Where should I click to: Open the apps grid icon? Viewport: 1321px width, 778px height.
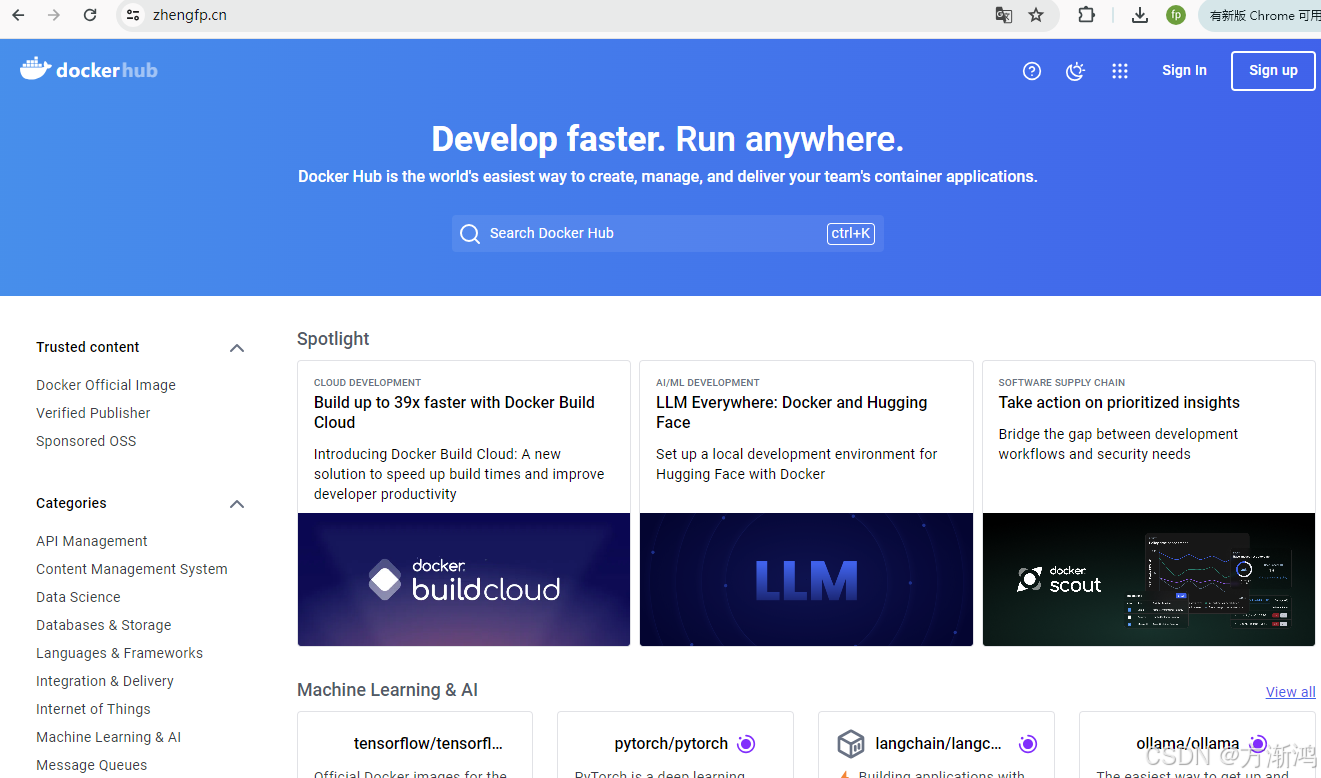pos(1120,71)
